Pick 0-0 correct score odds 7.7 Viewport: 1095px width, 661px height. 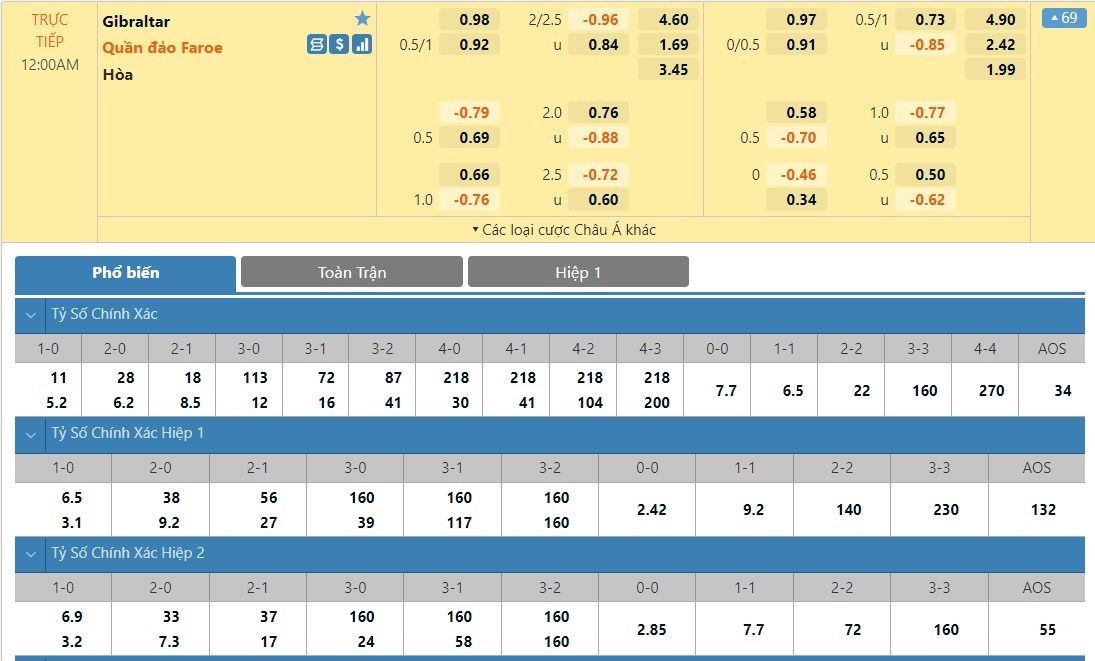(717, 390)
